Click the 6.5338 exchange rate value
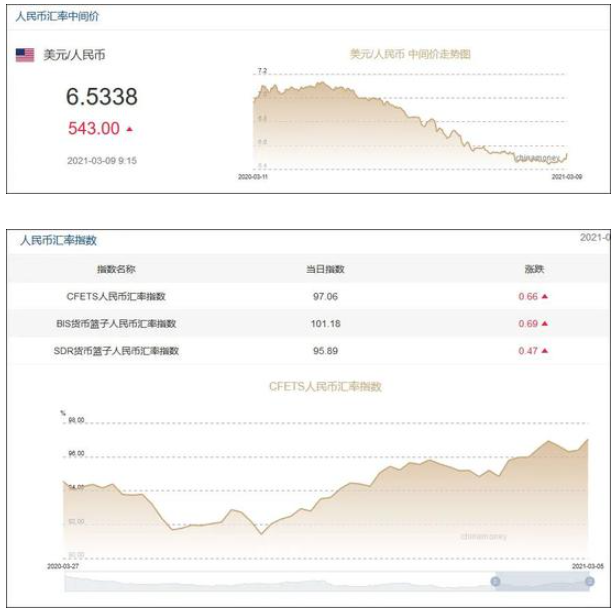615x613 pixels. [102, 96]
